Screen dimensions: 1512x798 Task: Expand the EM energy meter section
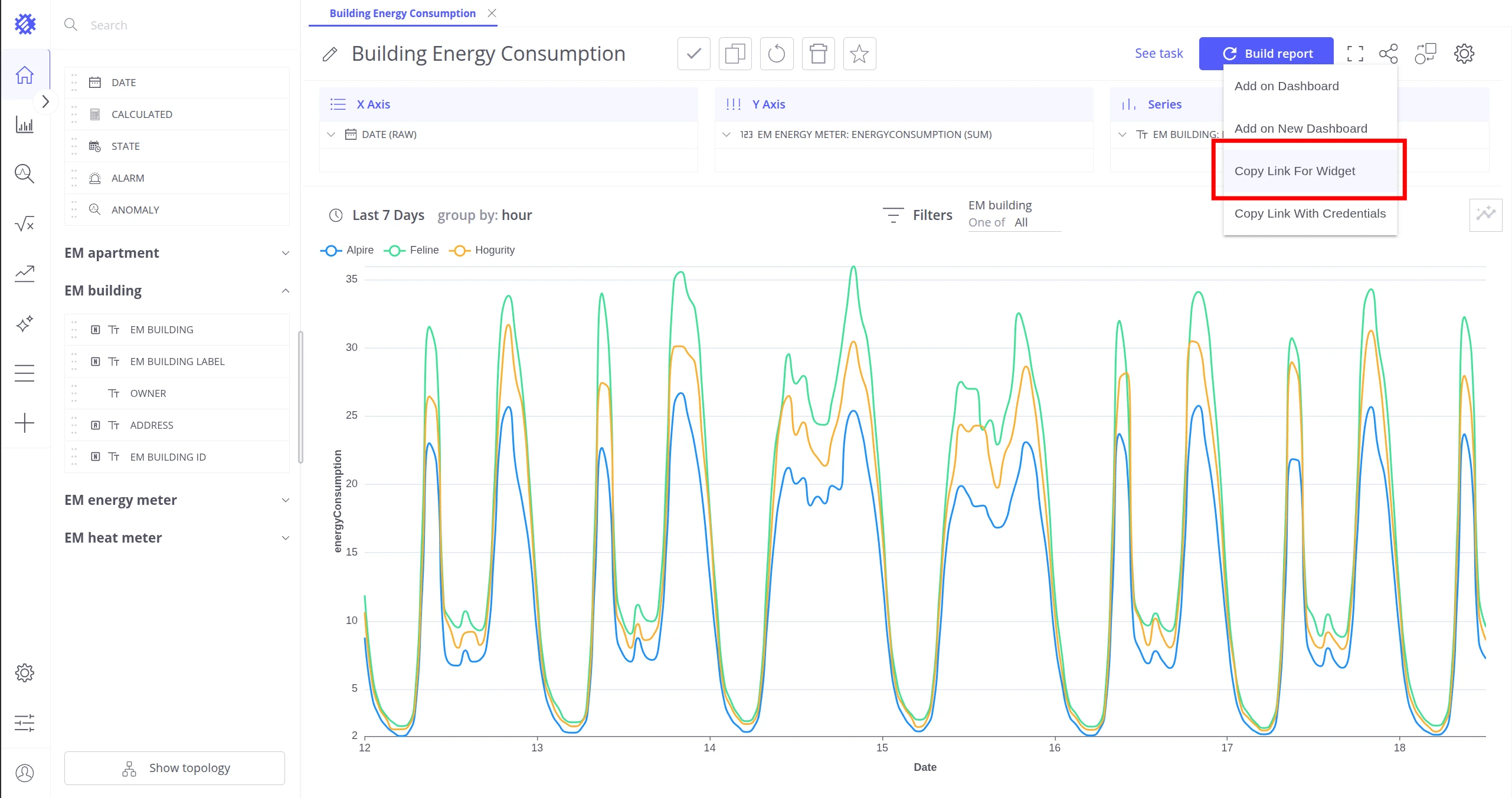point(176,500)
